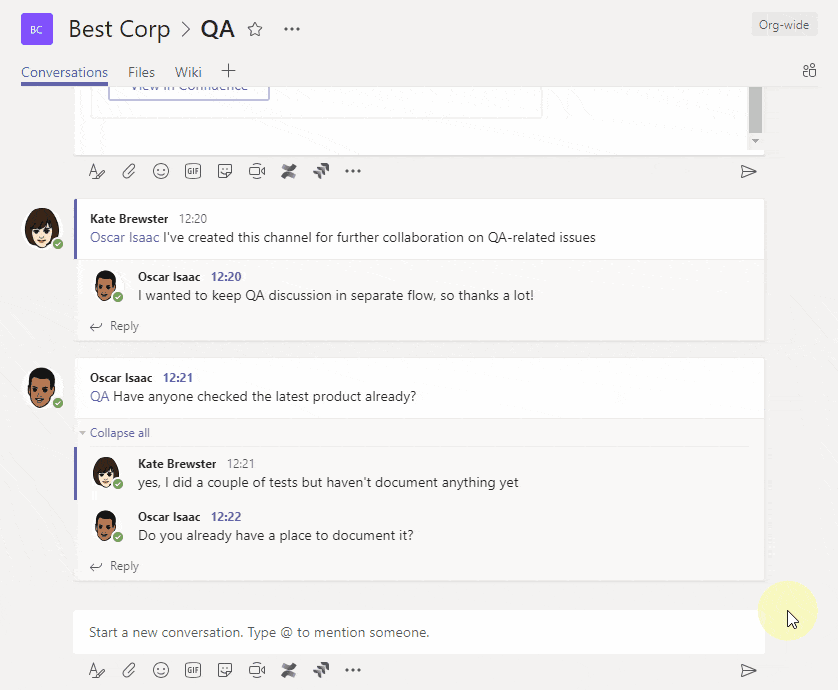Click Meet now video icon in bottom toolbar

257,670
